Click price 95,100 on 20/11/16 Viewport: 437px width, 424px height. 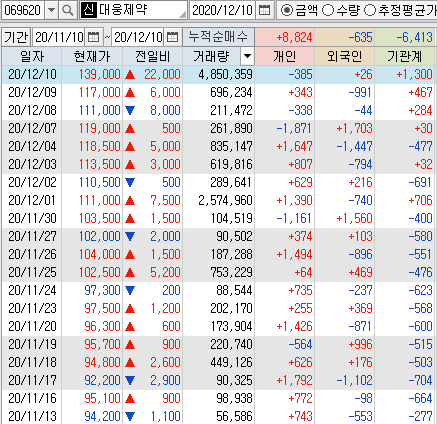102,398
